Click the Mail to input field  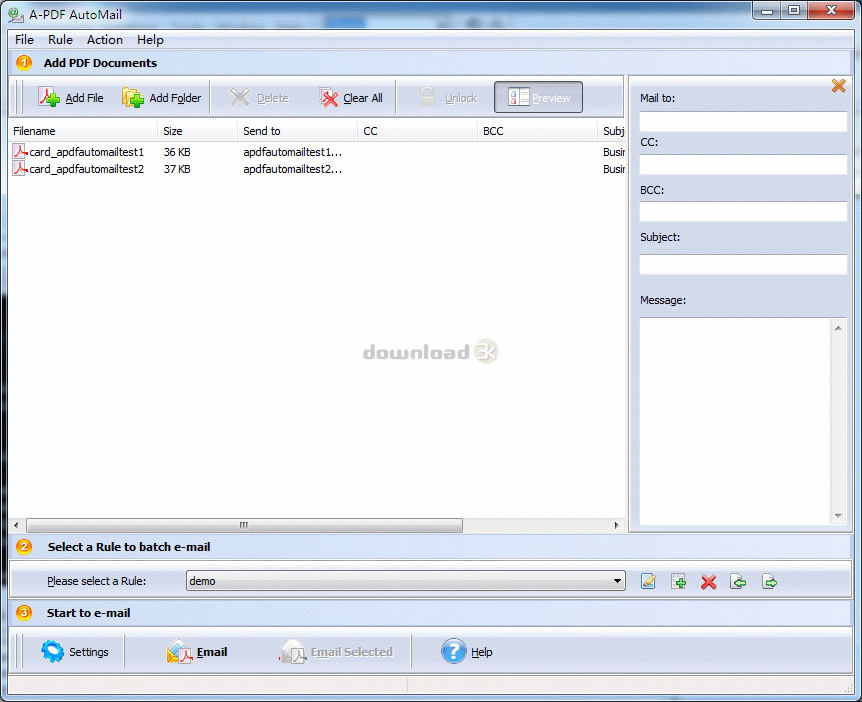[x=743, y=121]
